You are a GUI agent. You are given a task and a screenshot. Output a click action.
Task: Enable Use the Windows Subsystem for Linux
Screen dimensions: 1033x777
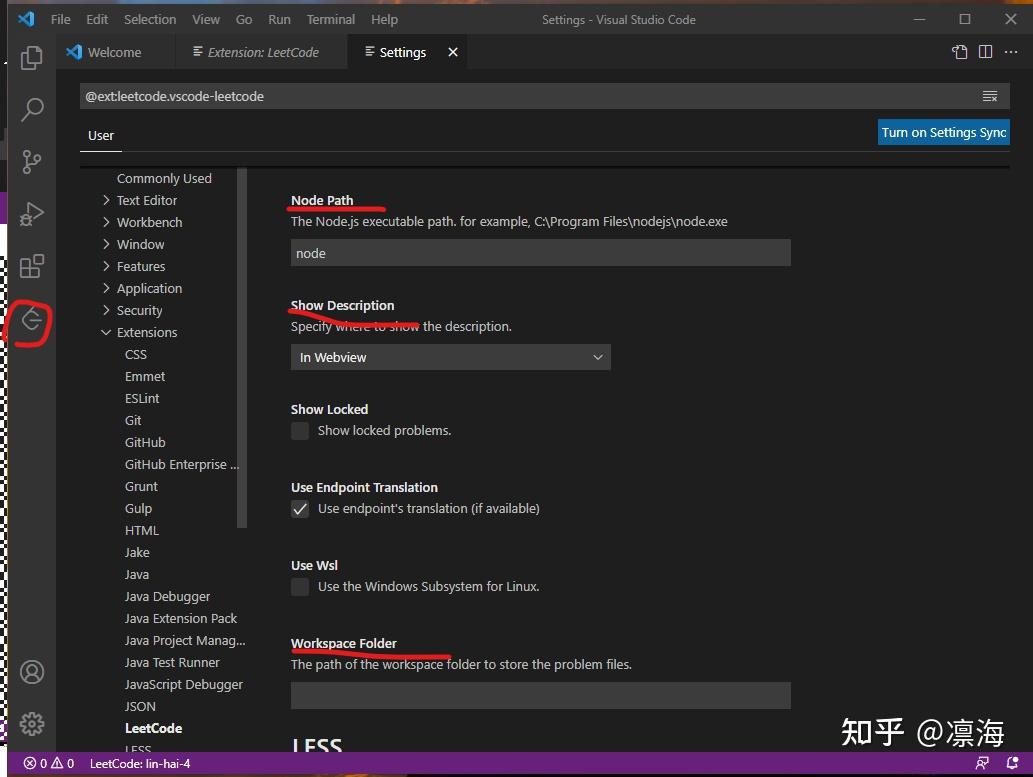(x=300, y=587)
